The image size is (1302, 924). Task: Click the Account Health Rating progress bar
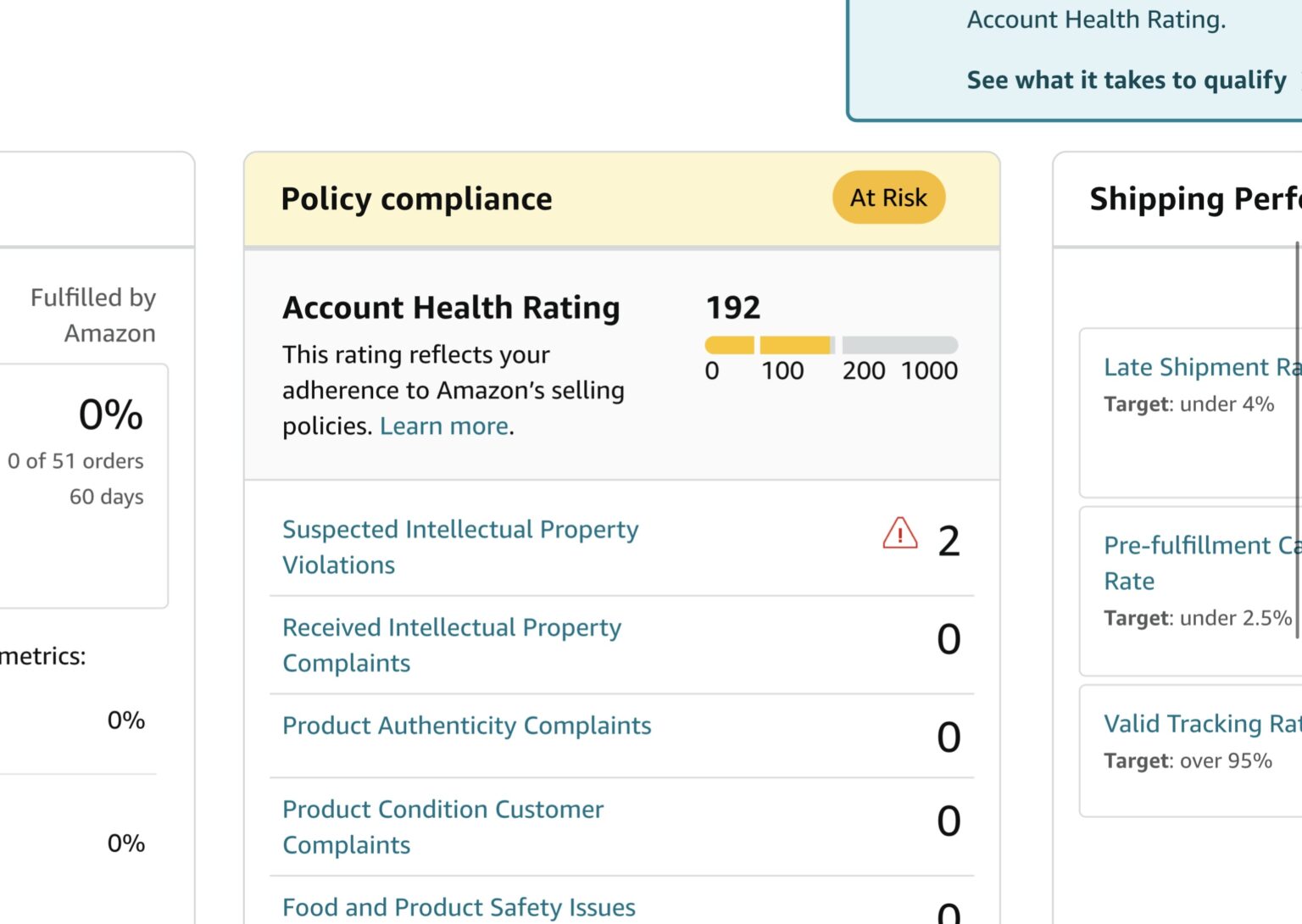coord(832,345)
